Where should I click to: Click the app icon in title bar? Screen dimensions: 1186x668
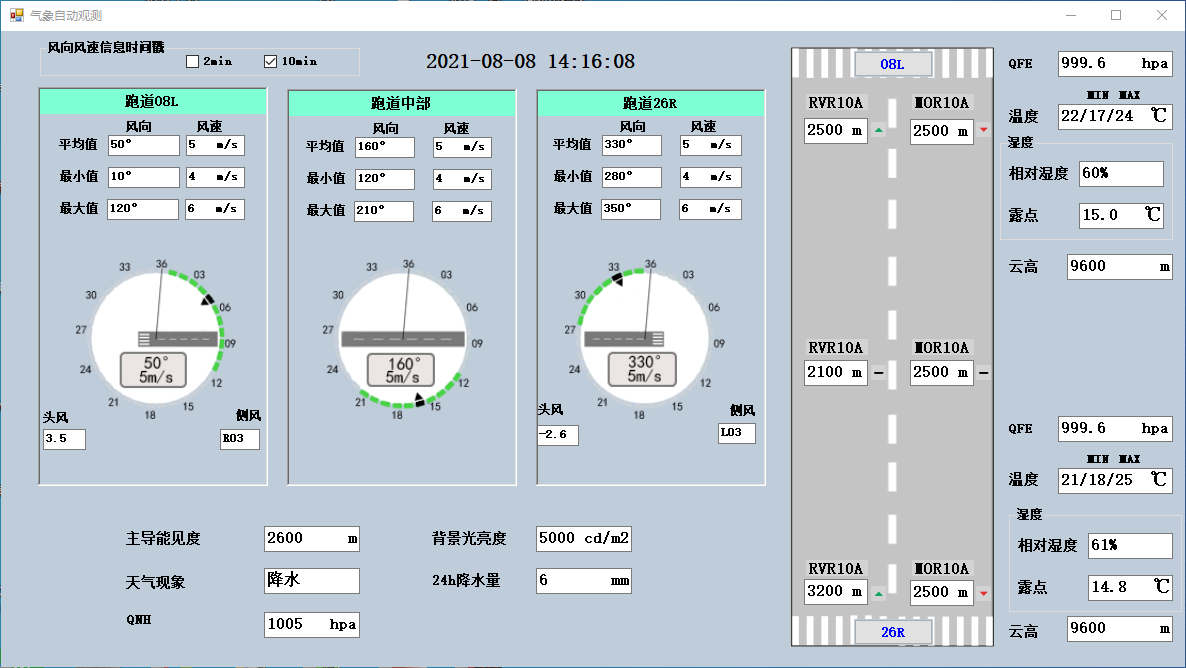click(16, 15)
